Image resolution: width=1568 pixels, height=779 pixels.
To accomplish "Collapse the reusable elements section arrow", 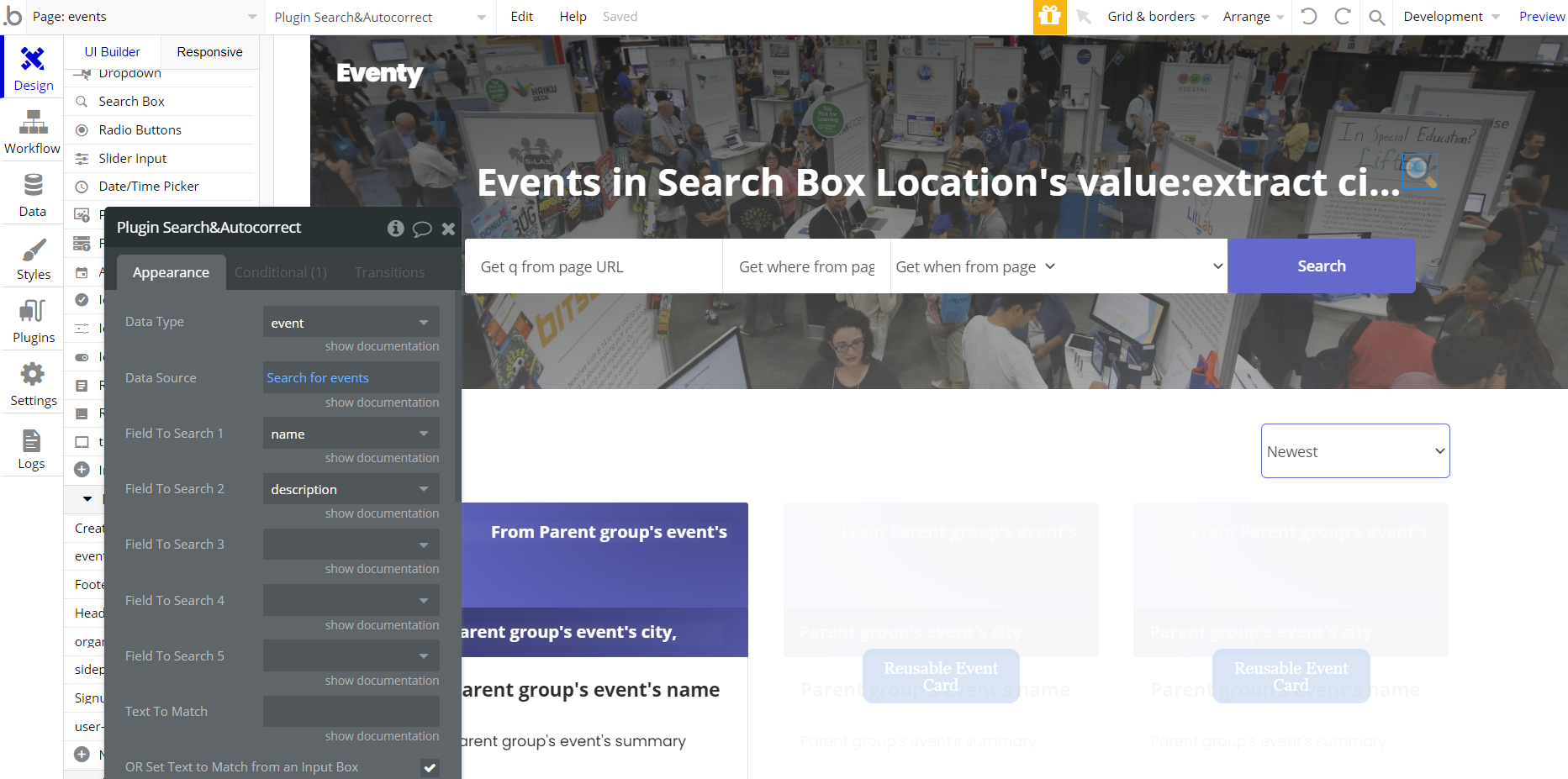I will coord(87,499).
